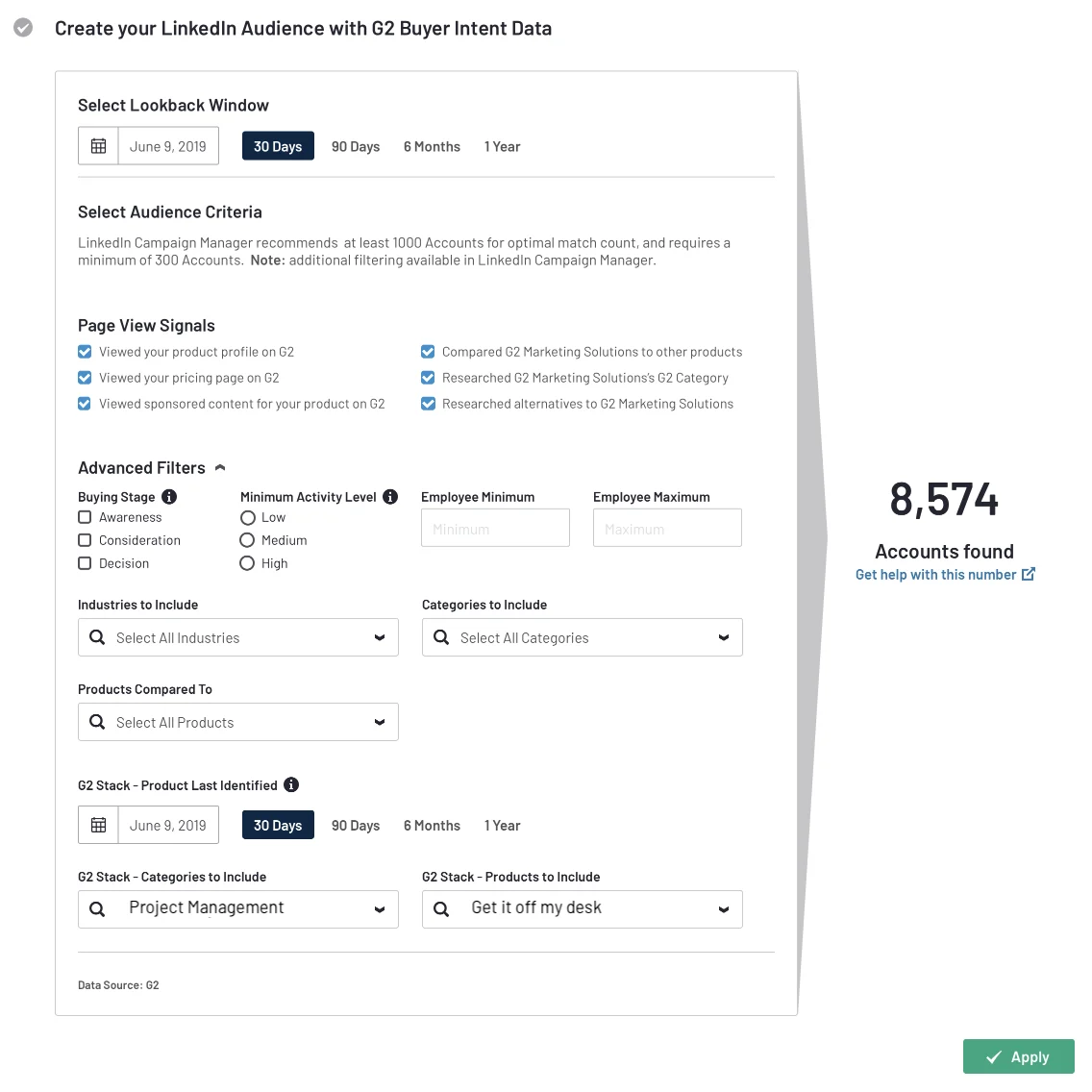The width and height of the screenshot is (1092, 1092).
Task: Click info icon beside Product Last Identified
Action: (292, 784)
